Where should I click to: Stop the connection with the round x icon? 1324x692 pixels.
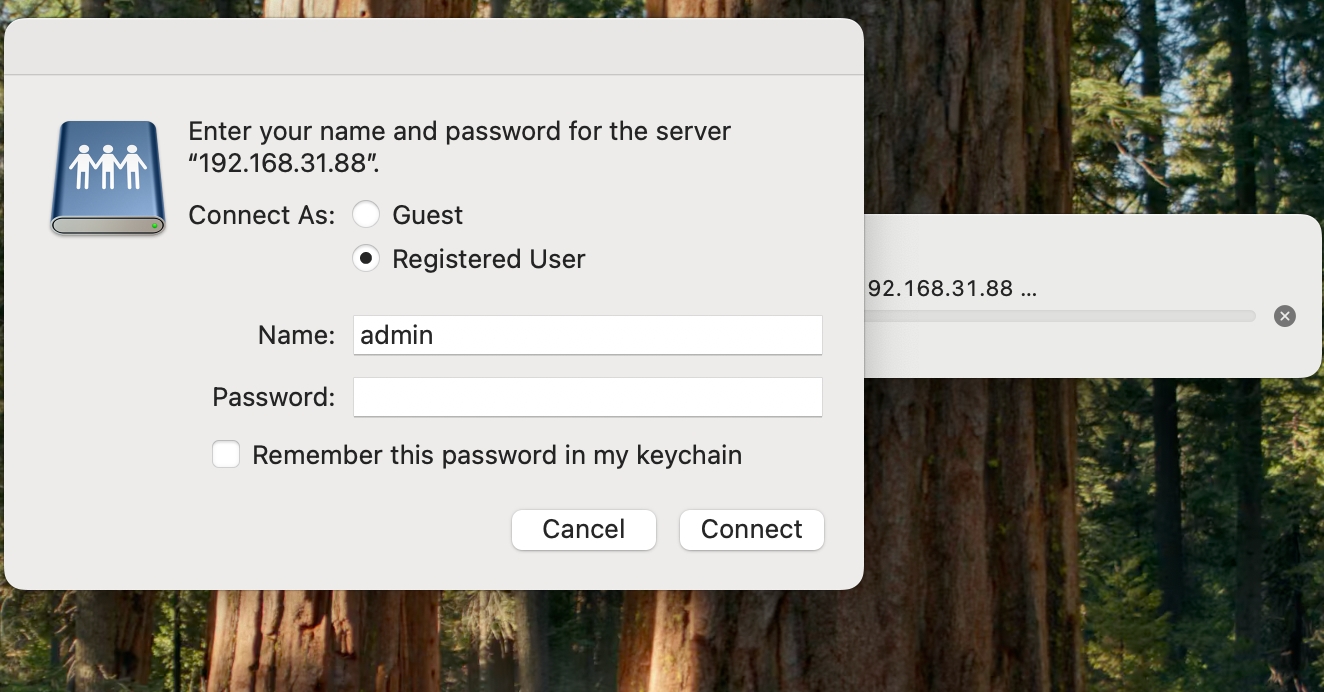(x=1285, y=316)
